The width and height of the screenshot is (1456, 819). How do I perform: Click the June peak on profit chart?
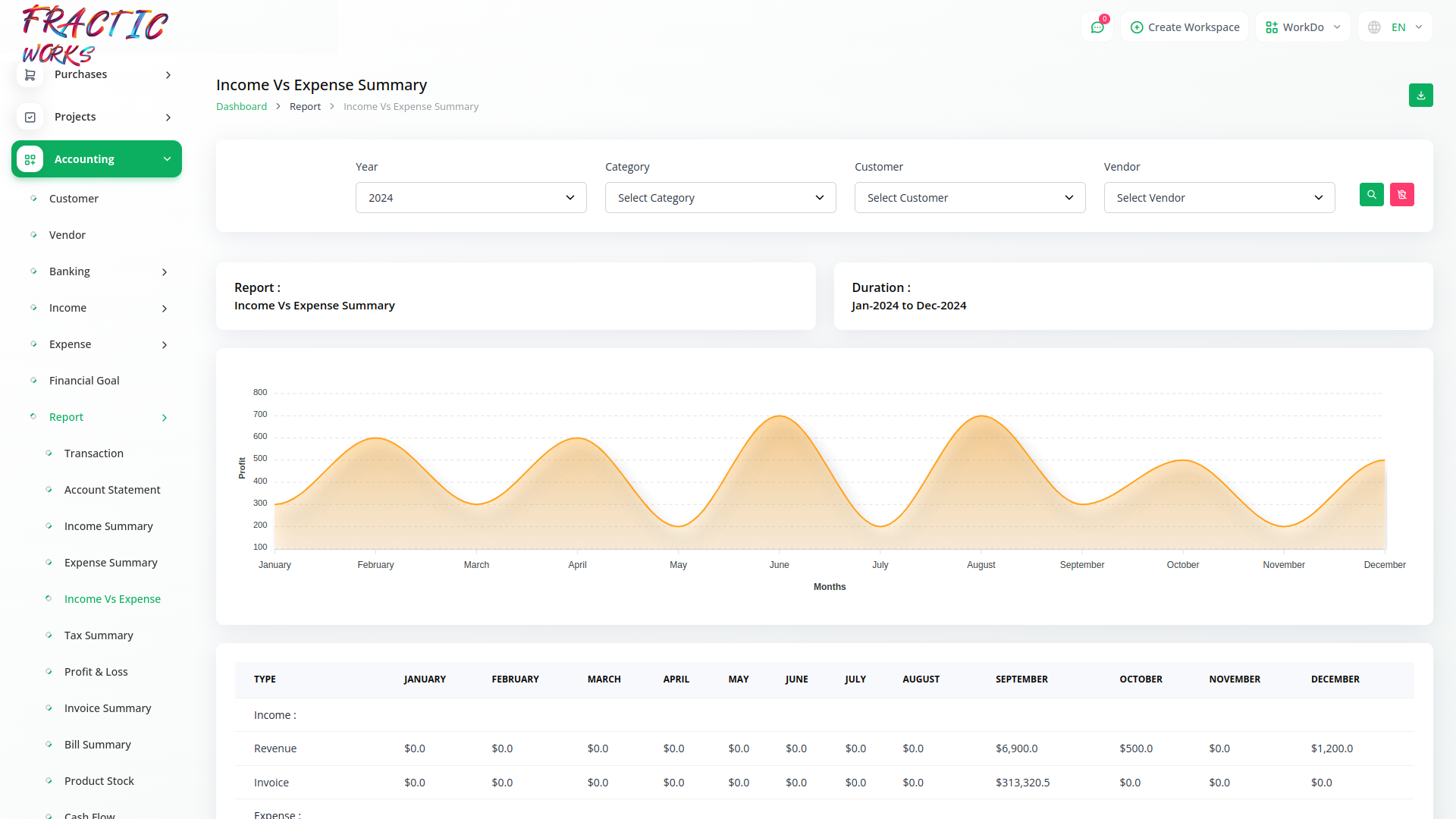(779, 416)
